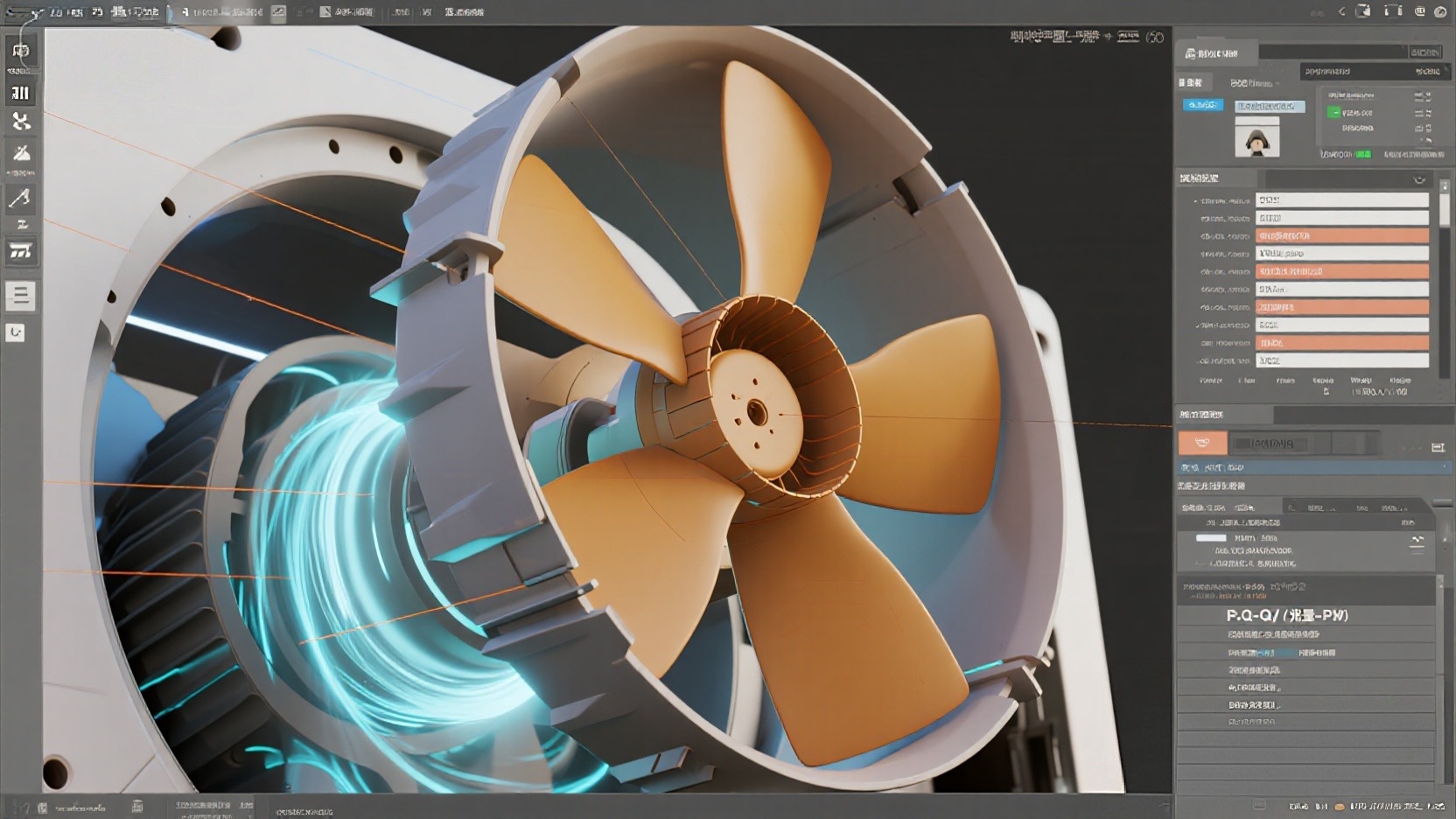Open the first menu in top menu bar
The width and height of the screenshot is (1456, 819).
click(56, 12)
